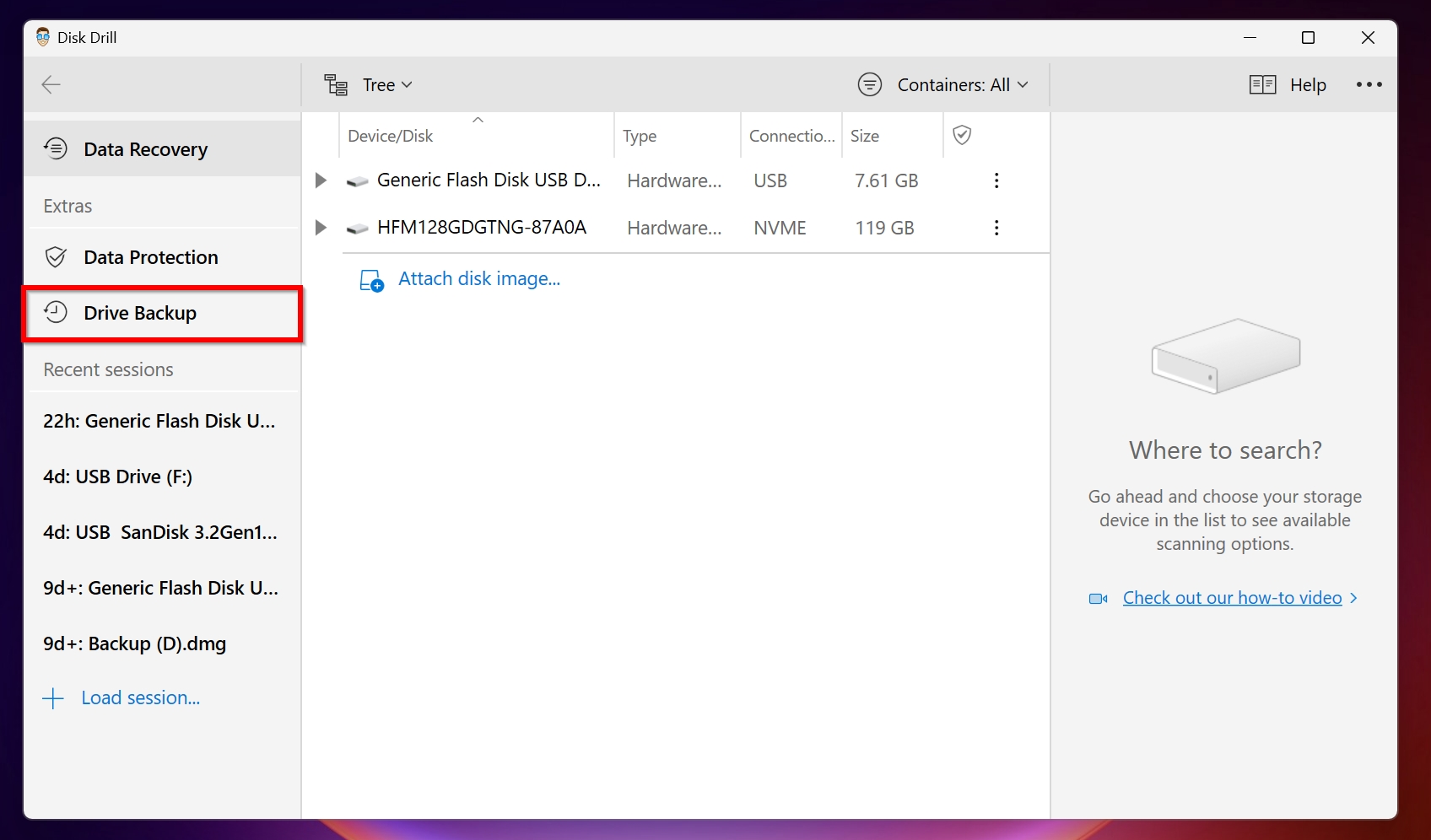The image size is (1431, 840).
Task: Open the three-dot more menu in toolbar
Action: pos(1369,84)
